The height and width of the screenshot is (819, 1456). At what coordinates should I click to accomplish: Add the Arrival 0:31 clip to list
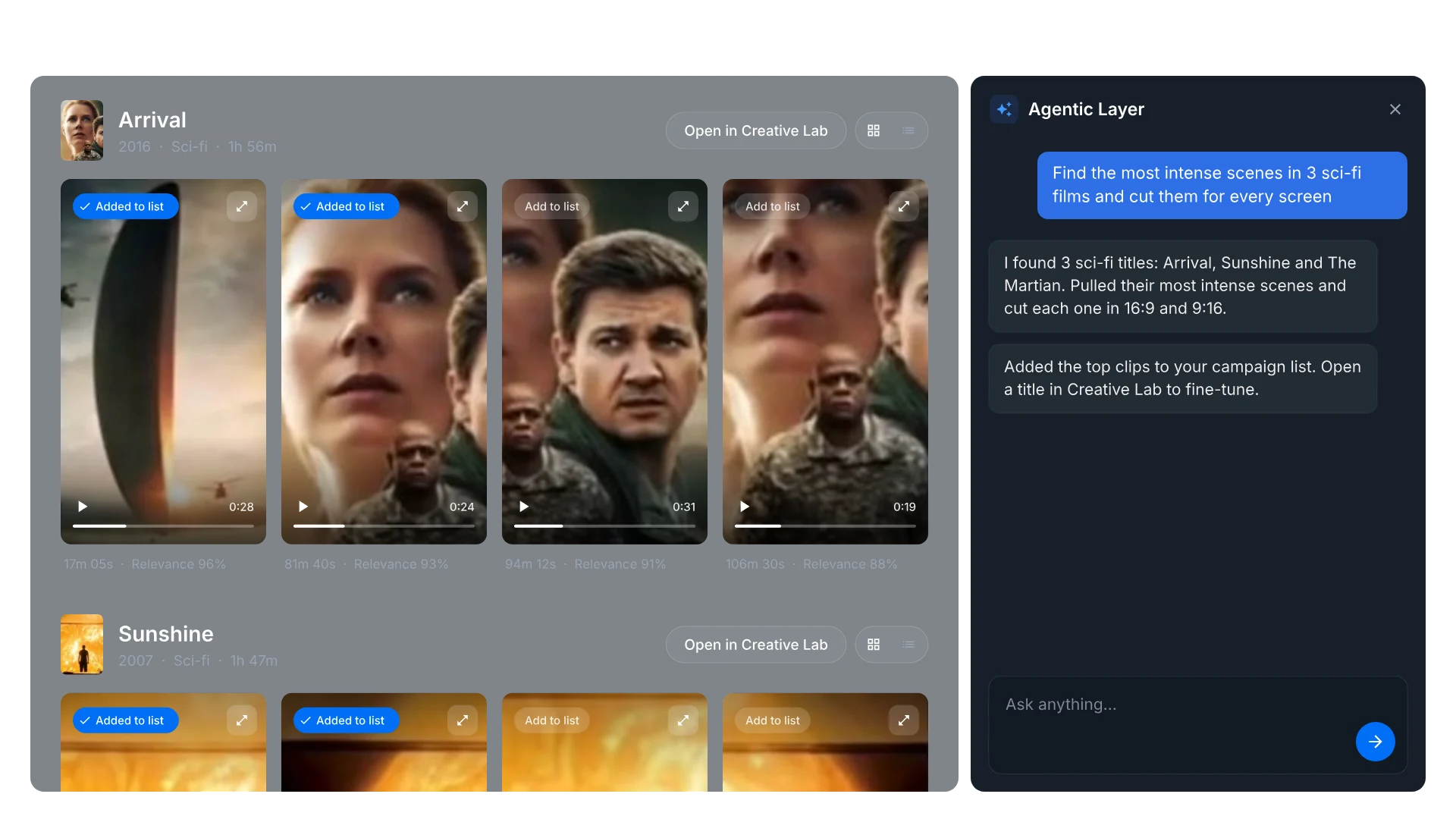pos(552,206)
